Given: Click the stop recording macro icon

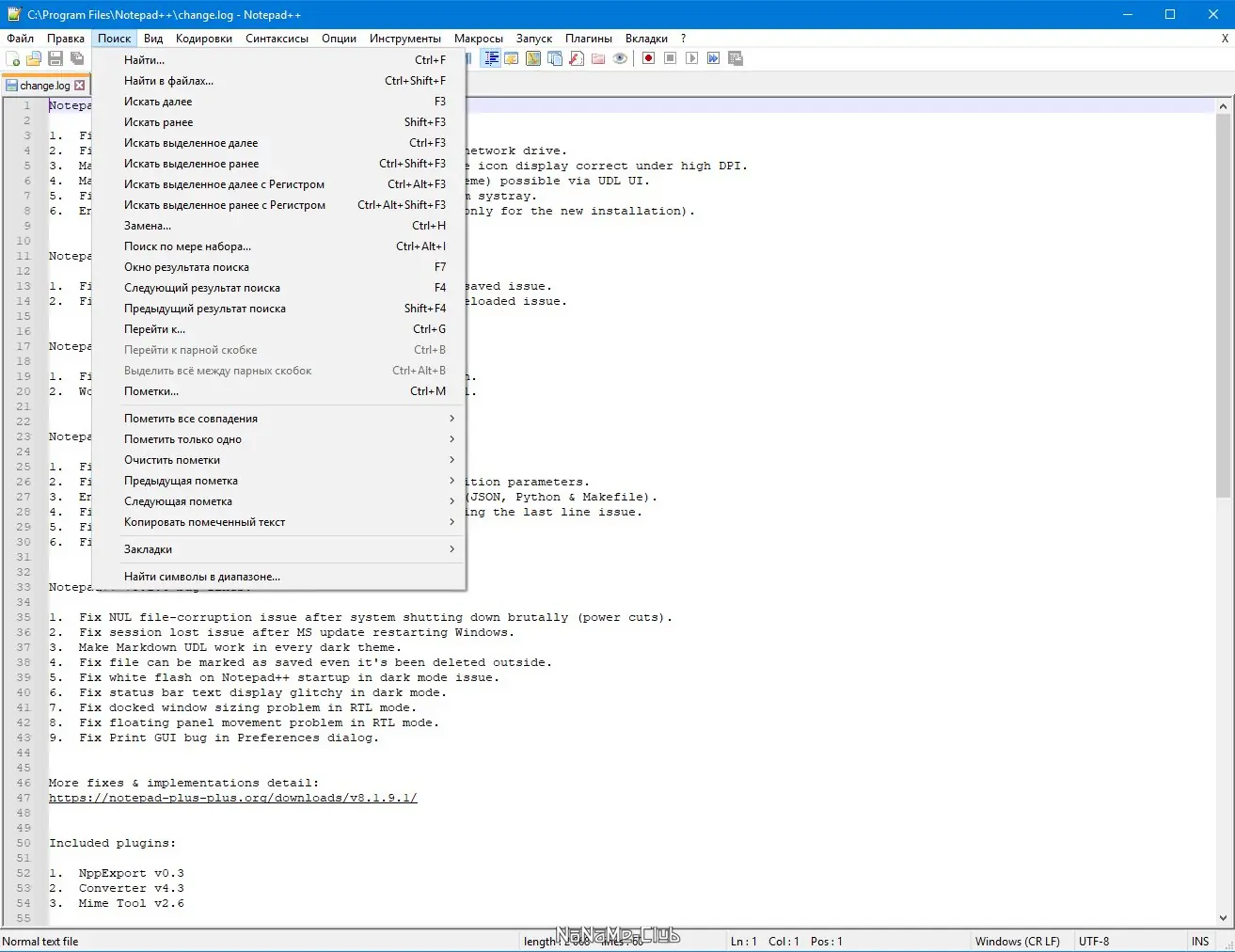Looking at the screenshot, I should point(670,58).
